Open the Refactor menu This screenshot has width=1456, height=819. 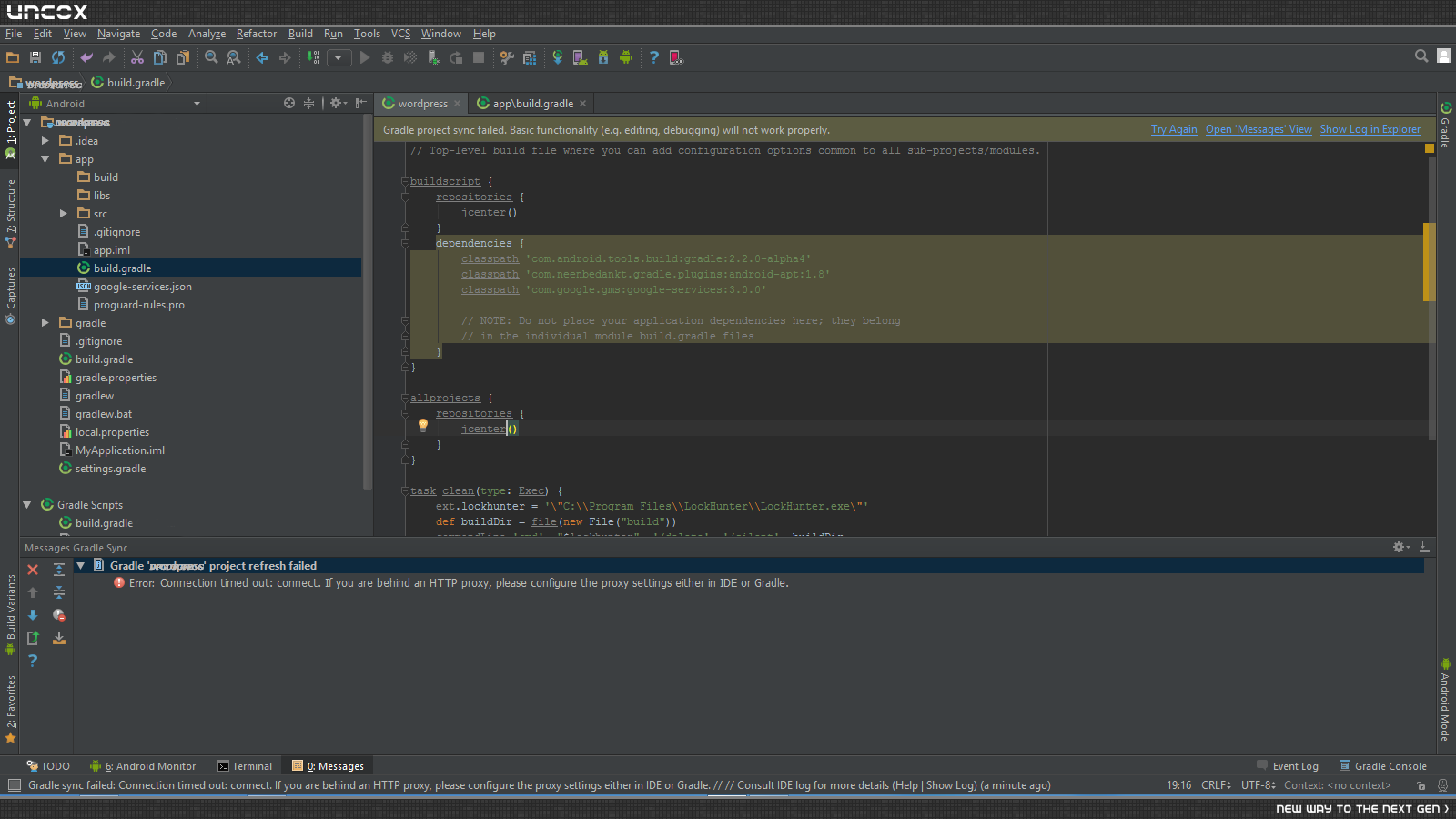tap(257, 34)
